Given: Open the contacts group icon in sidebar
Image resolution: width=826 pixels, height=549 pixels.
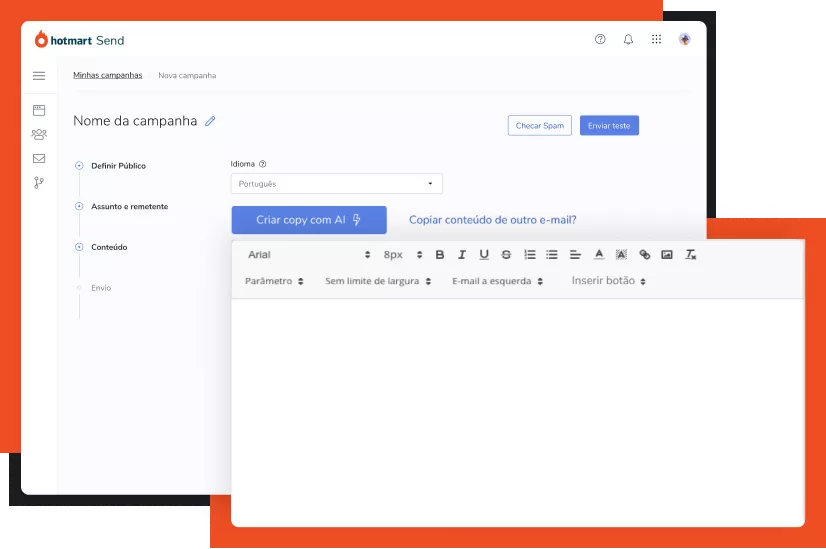Looking at the screenshot, I should tap(39, 134).
